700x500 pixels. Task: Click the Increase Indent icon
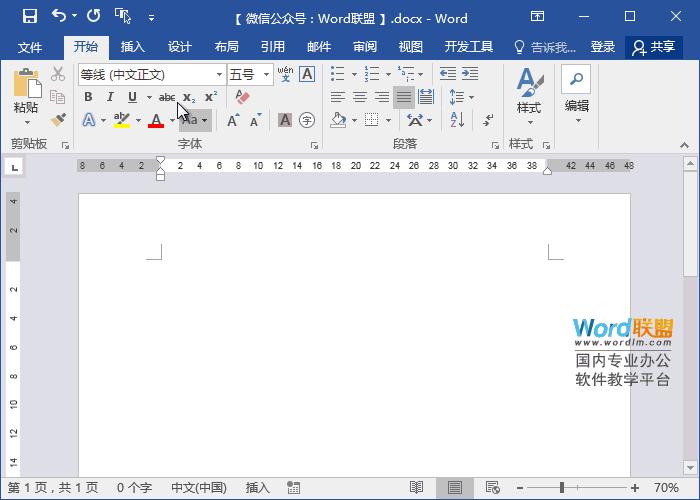470,73
